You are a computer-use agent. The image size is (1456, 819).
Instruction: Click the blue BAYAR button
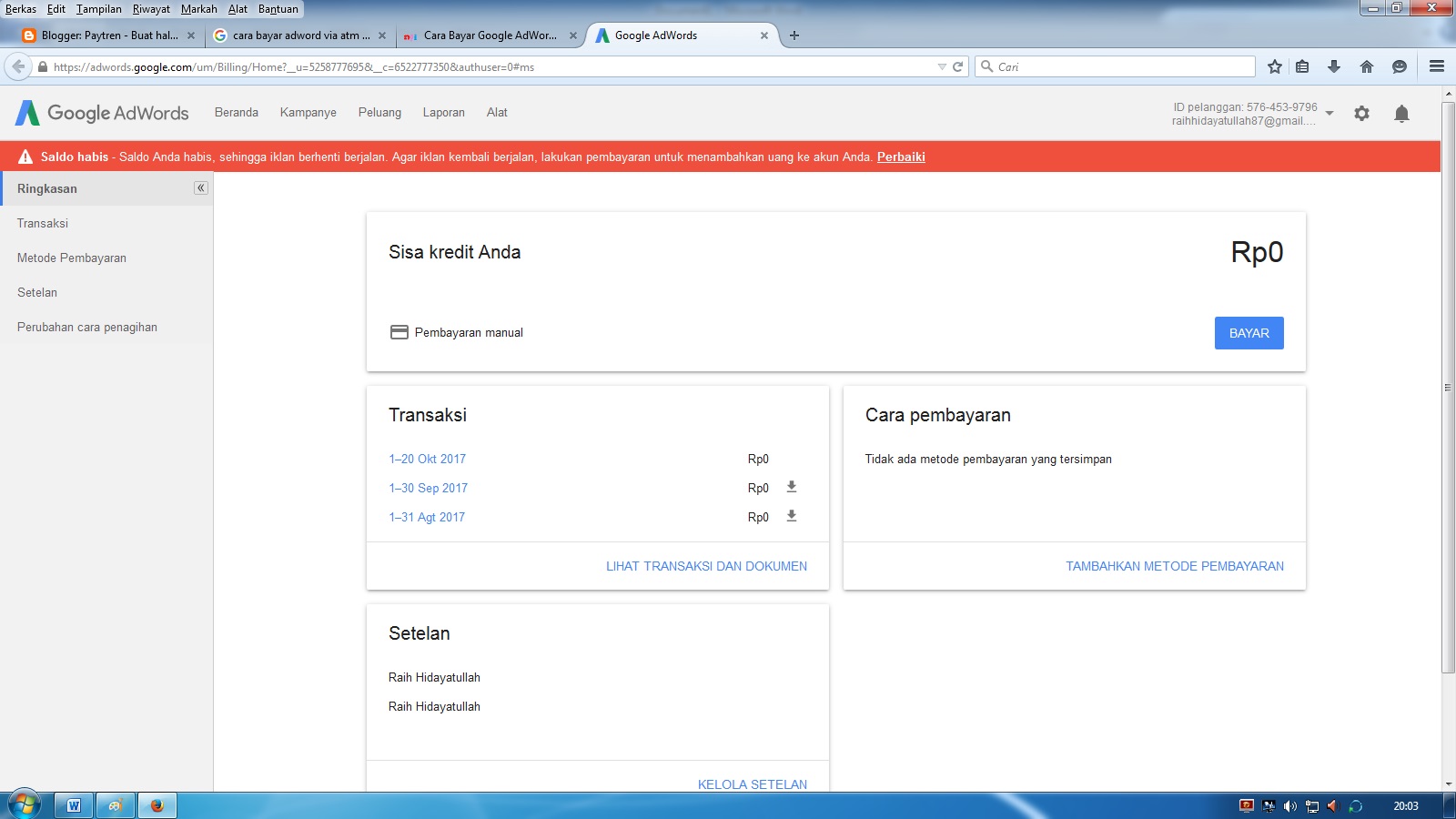1249,333
